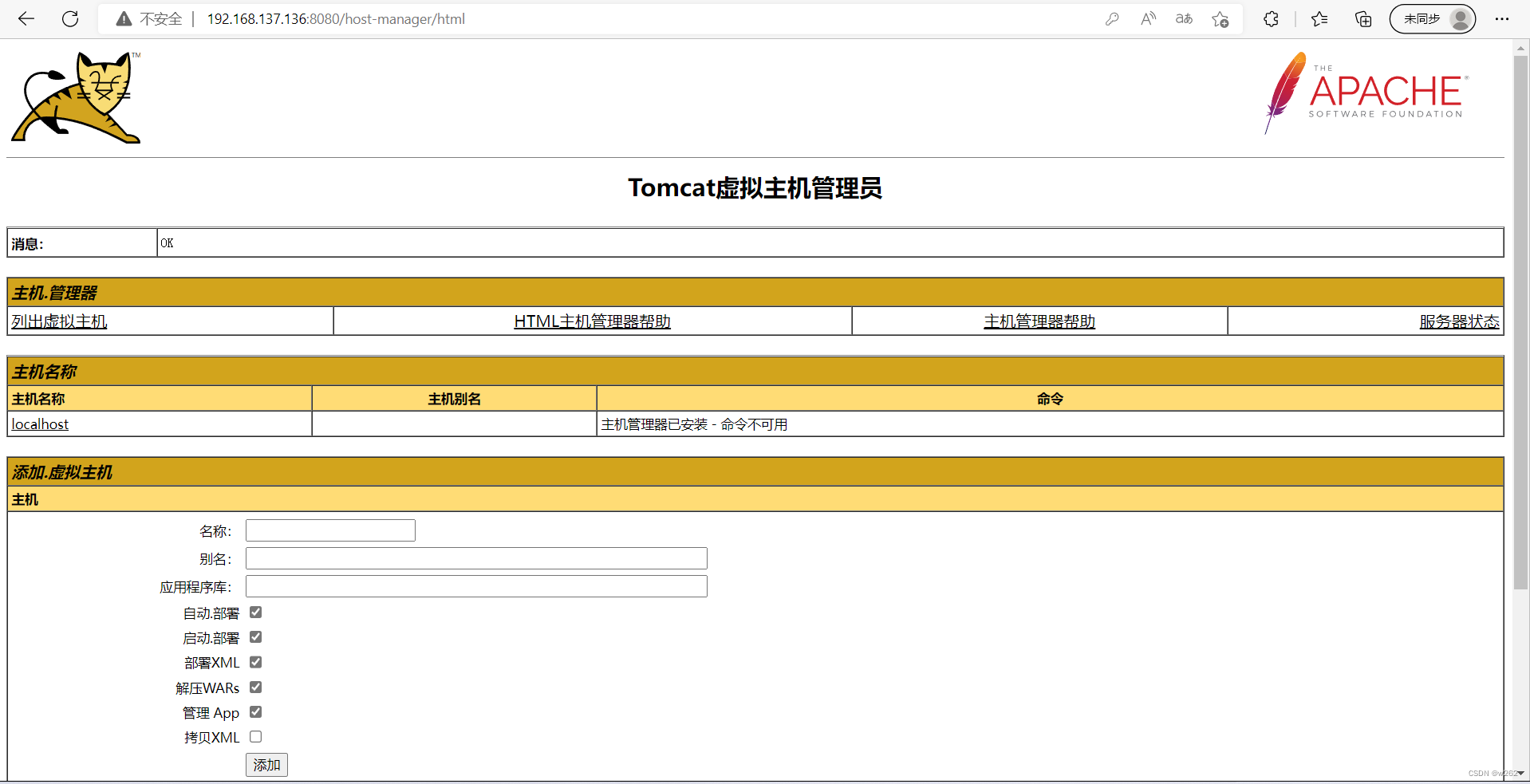Uncheck the 管理 App checkbox

255,712
